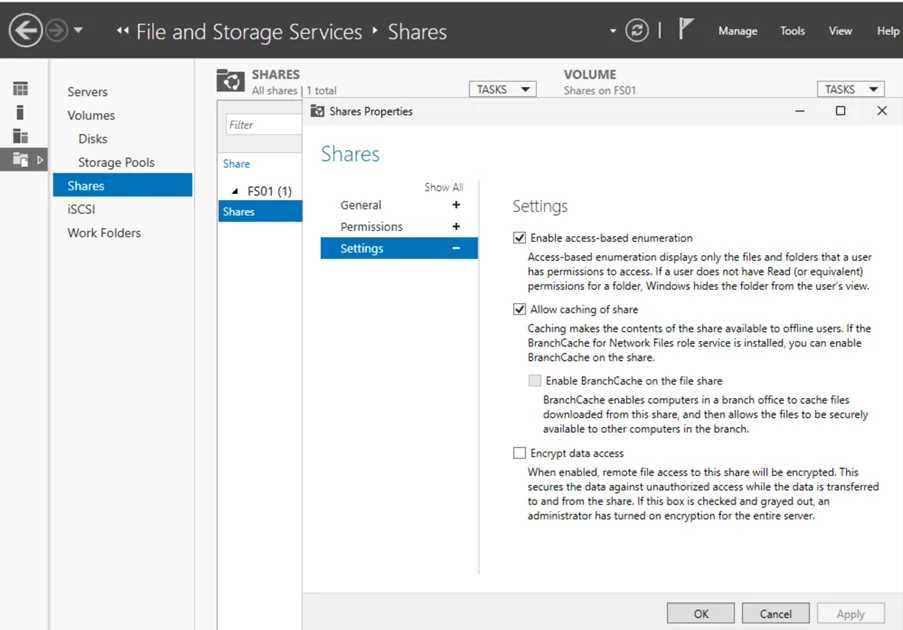Viewport: 903px width, 630px height.
Task: Click Show All in Shares Properties
Action: point(443,187)
